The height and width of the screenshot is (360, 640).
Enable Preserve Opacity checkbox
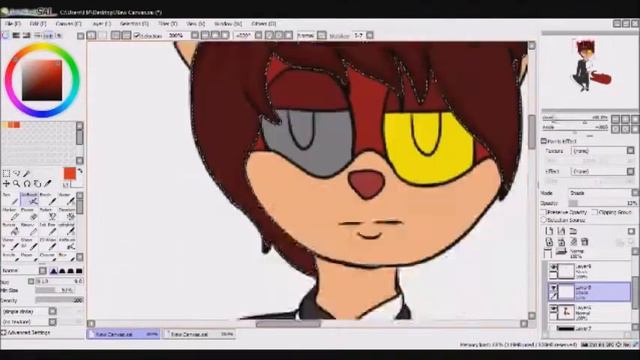tap(544, 212)
